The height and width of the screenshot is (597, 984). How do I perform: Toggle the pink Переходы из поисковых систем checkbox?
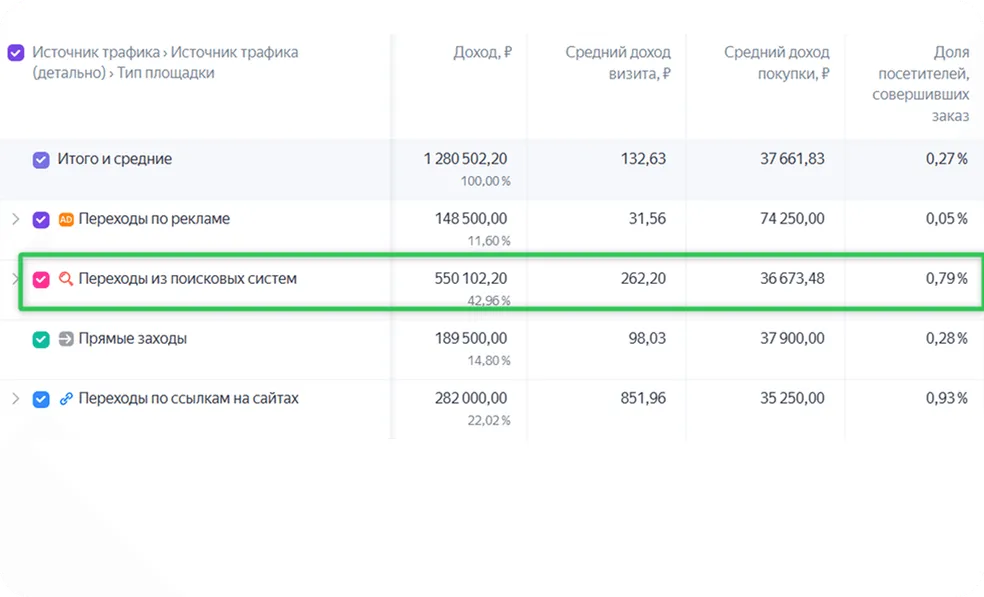41,279
